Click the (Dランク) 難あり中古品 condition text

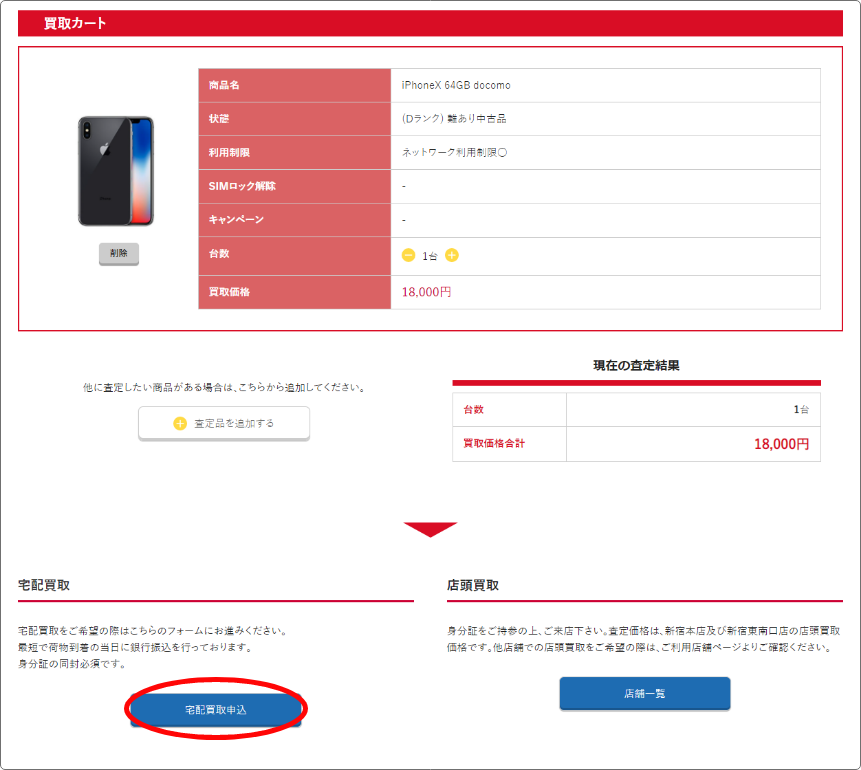[x=454, y=119]
